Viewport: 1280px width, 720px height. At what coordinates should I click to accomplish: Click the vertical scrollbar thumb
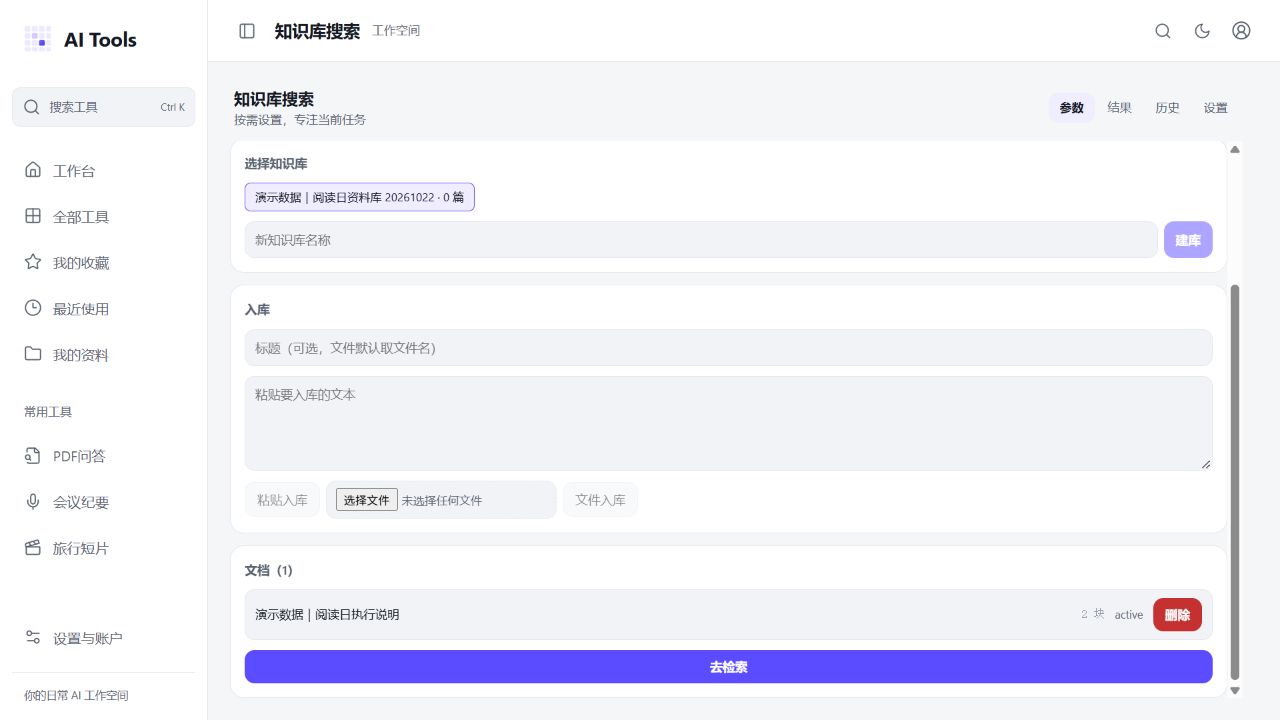1235,481
